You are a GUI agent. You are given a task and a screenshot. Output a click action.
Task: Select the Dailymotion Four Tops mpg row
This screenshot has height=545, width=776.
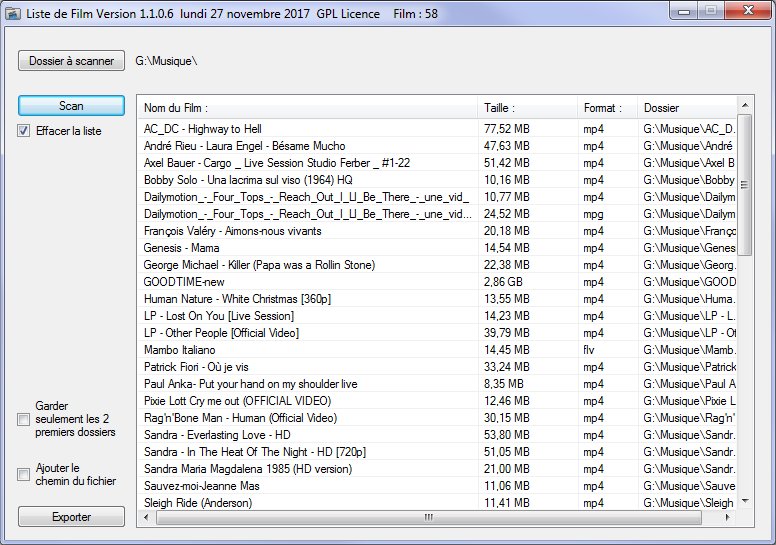pyautogui.click(x=437, y=214)
